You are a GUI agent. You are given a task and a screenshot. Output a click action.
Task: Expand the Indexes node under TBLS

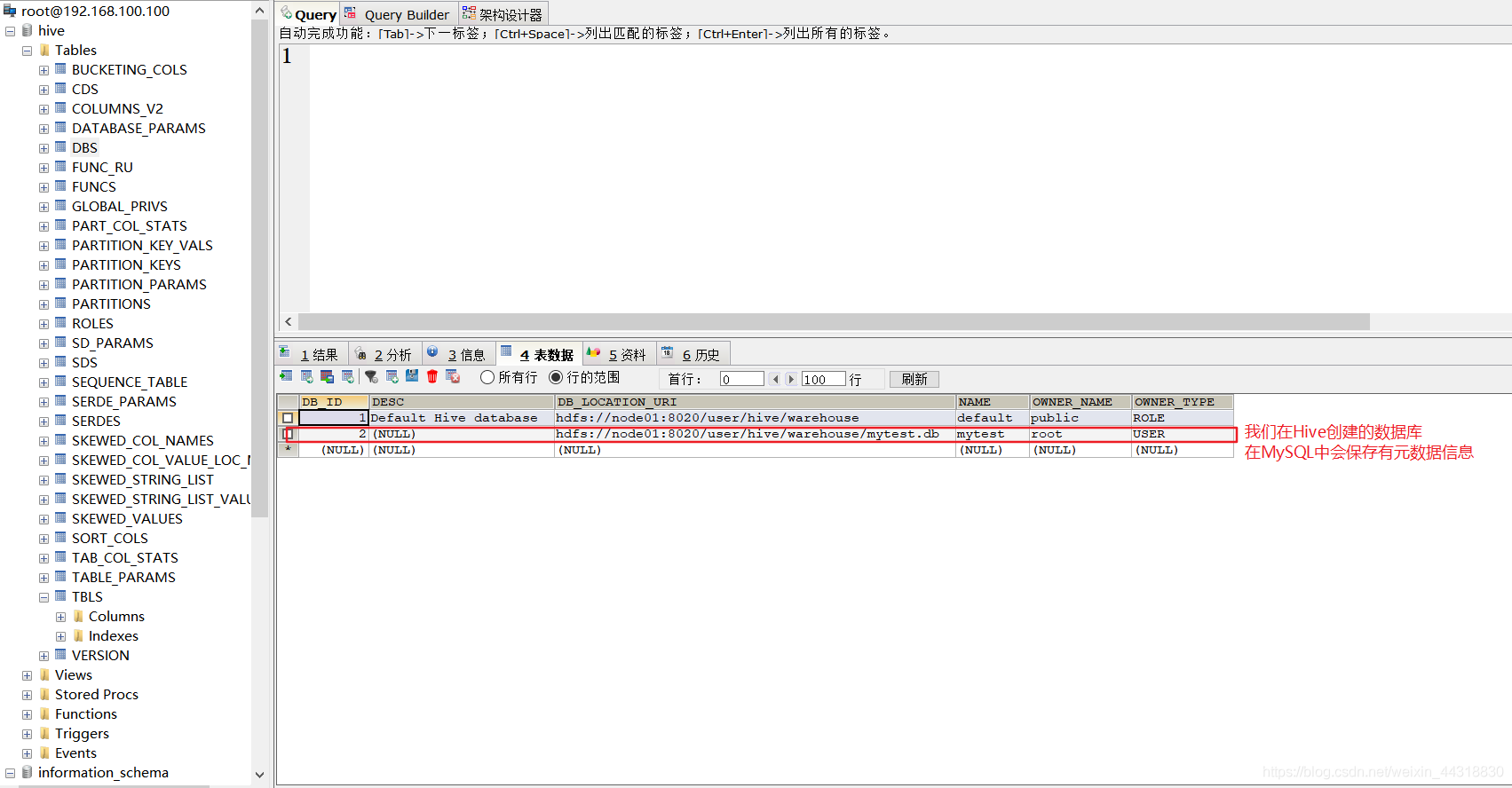[x=60, y=636]
